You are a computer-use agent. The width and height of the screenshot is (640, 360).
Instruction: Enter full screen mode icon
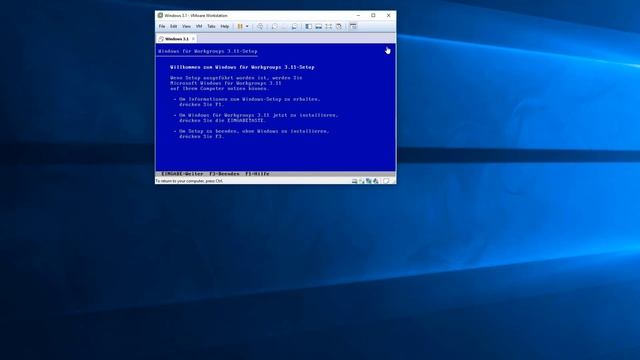tap(329, 27)
